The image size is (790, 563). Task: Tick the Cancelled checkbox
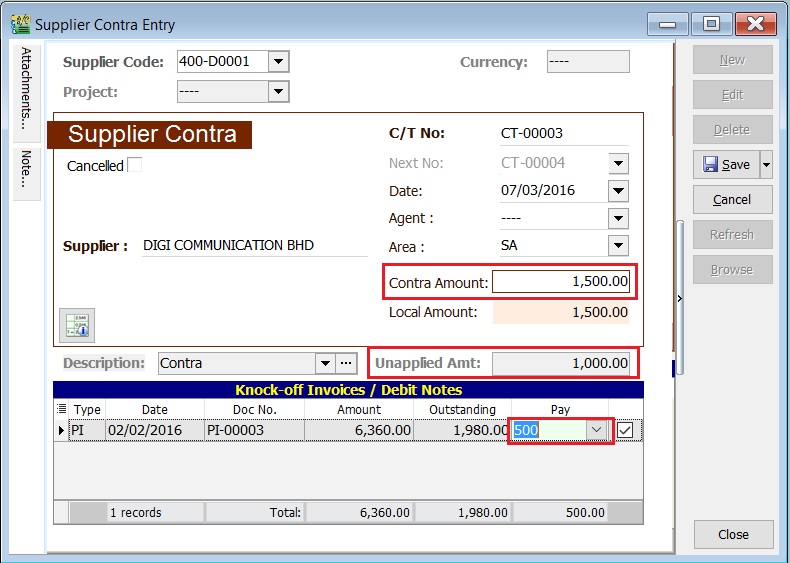[134, 165]
